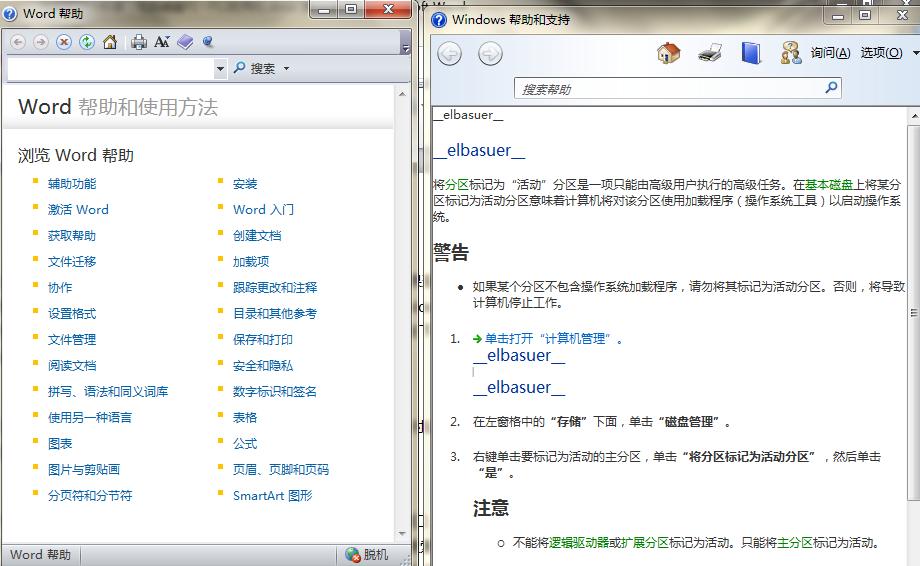Open Windows Help home icon
This screenshot has height=566, width=920.
click(668, 53)
